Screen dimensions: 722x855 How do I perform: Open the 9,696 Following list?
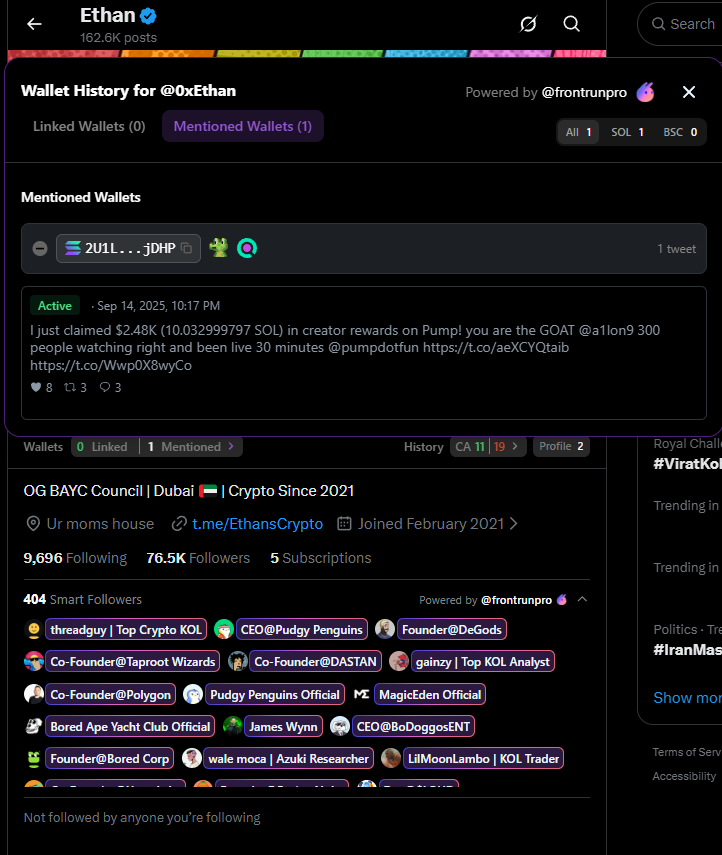coord(75,558)
